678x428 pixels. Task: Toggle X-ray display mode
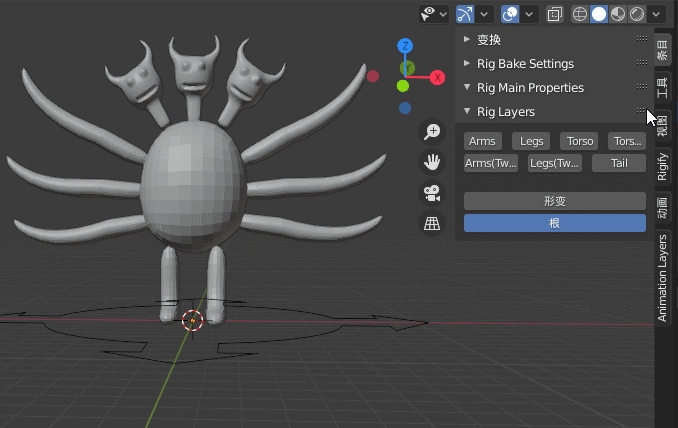pos(554,14)
